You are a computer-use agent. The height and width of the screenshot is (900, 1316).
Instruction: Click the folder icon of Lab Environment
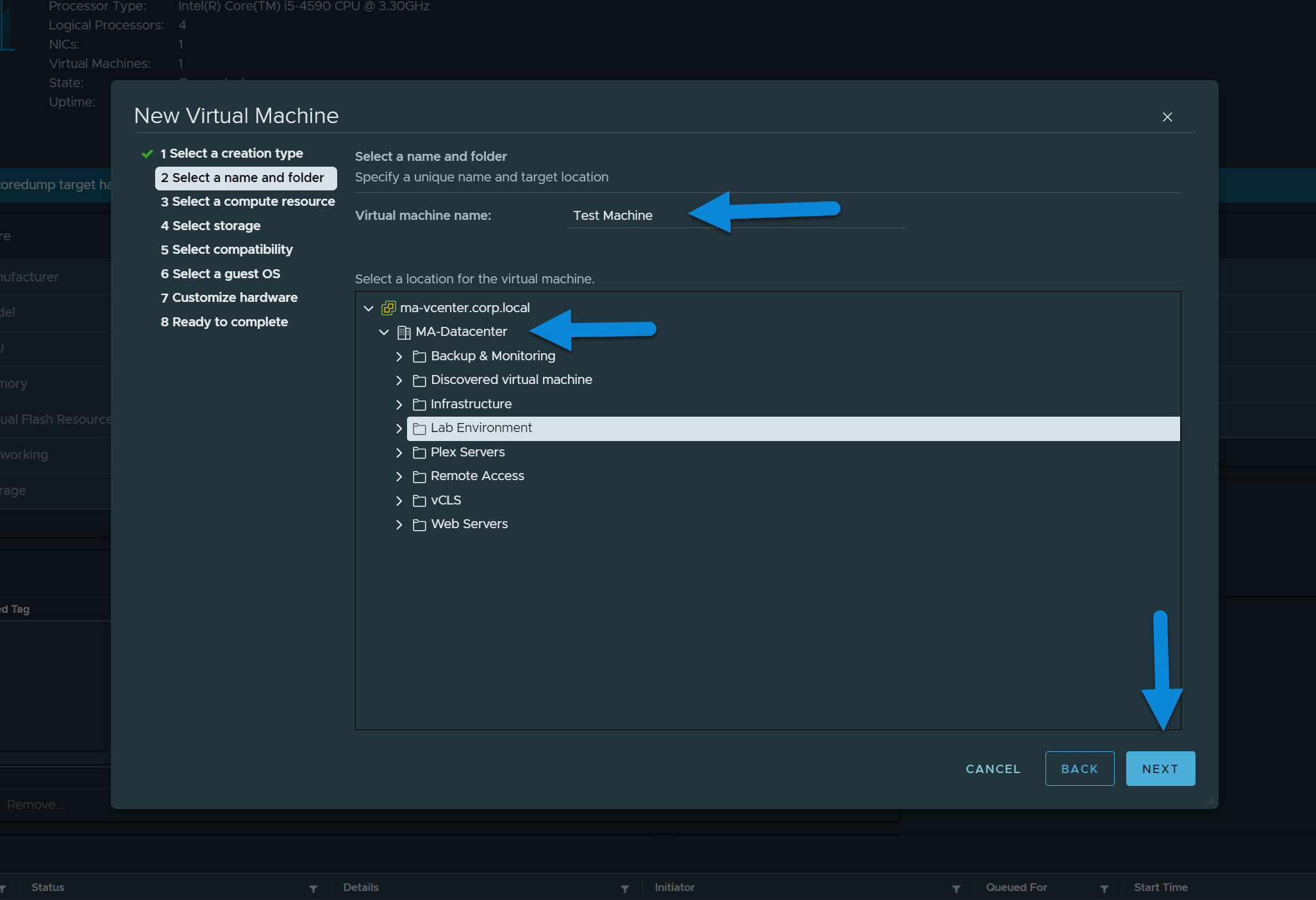coord(419,429)
